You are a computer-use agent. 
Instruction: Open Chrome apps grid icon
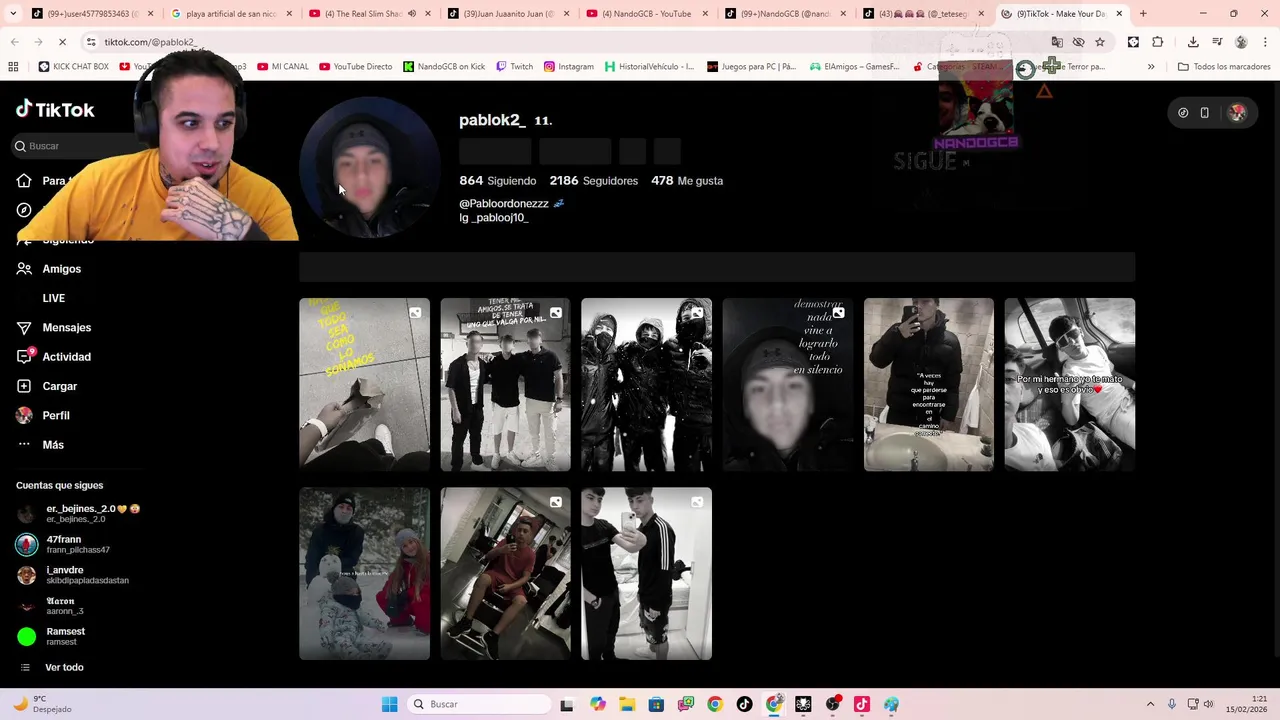(13, 67)
